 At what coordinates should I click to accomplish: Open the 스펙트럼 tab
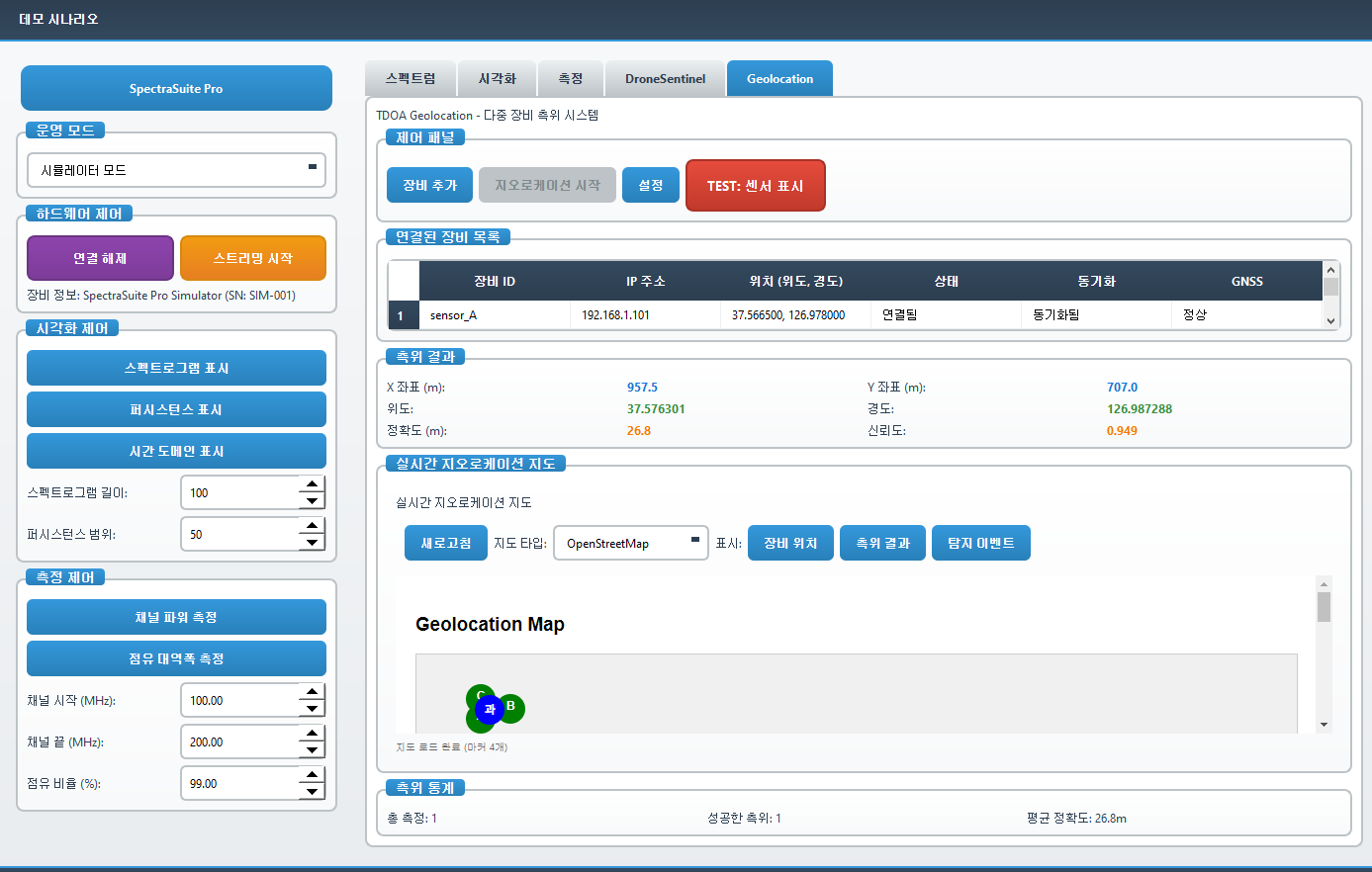pos(411,79)
